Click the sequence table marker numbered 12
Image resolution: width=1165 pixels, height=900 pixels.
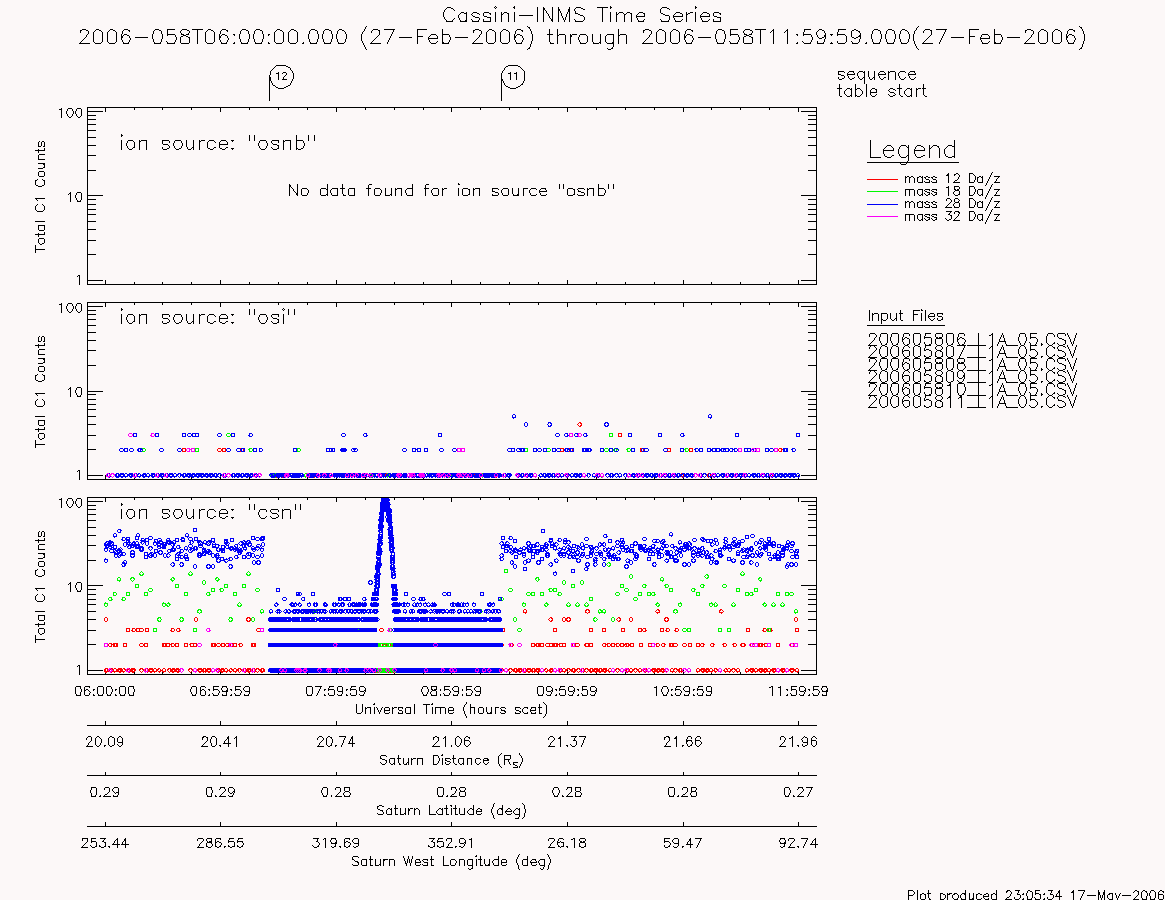coord(282,77)
